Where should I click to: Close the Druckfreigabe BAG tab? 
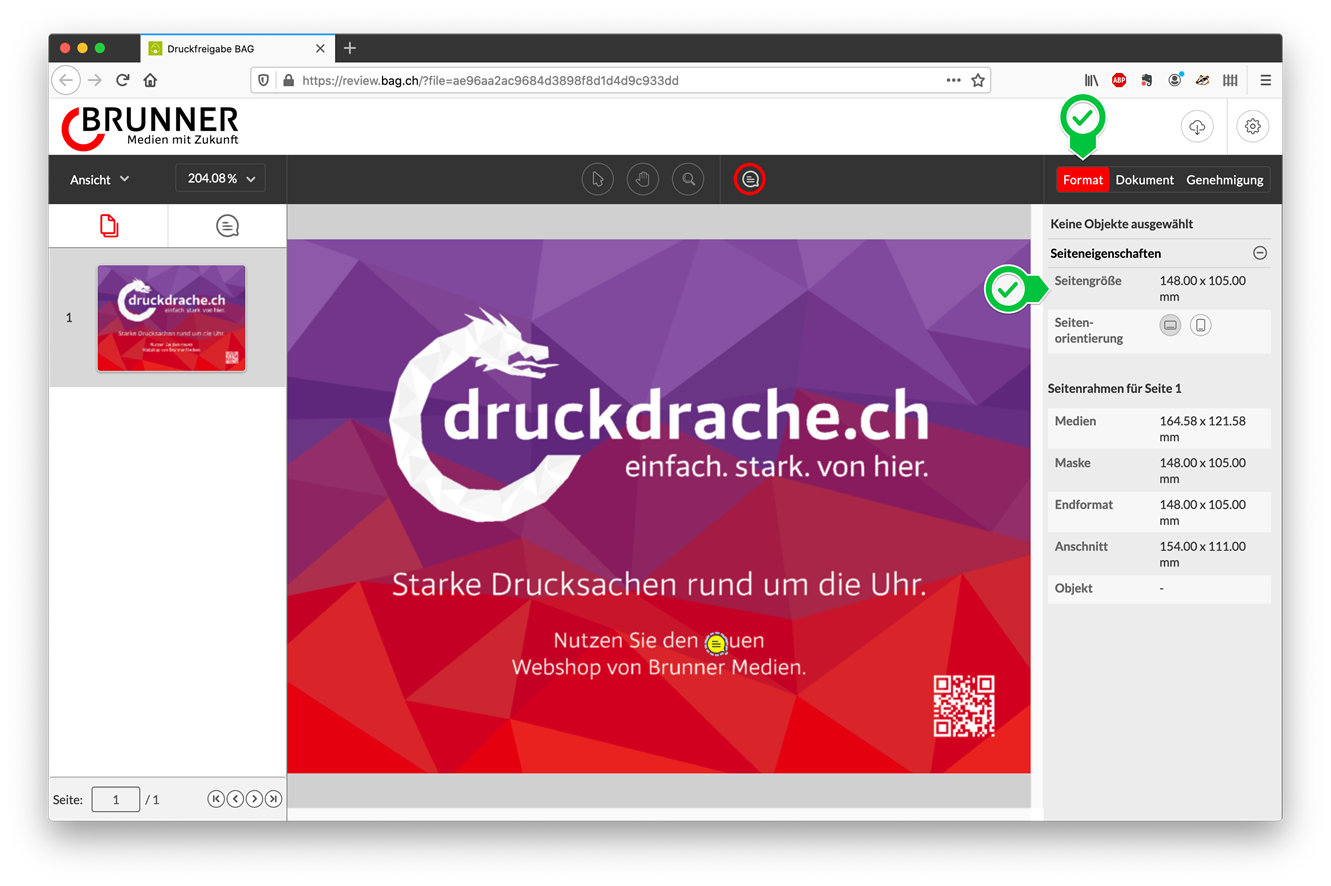tap(320, 48)
